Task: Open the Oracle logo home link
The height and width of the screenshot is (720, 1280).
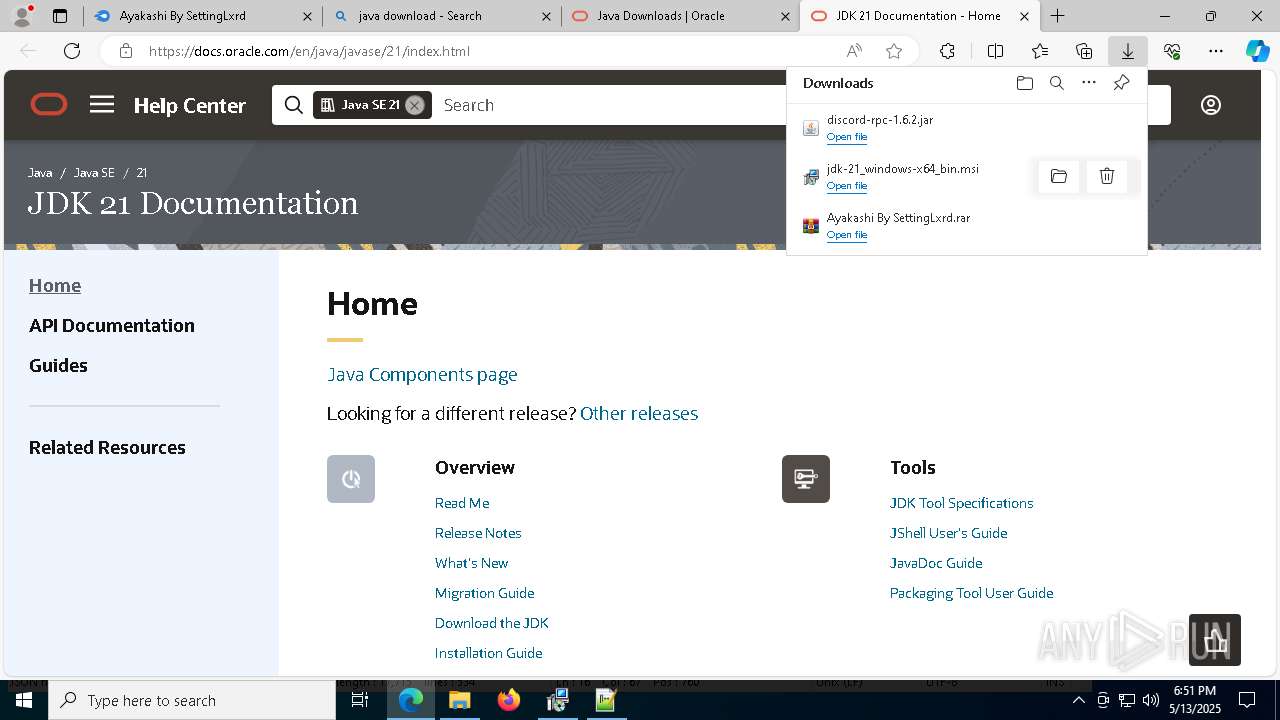Action: (x=49, y=105)
